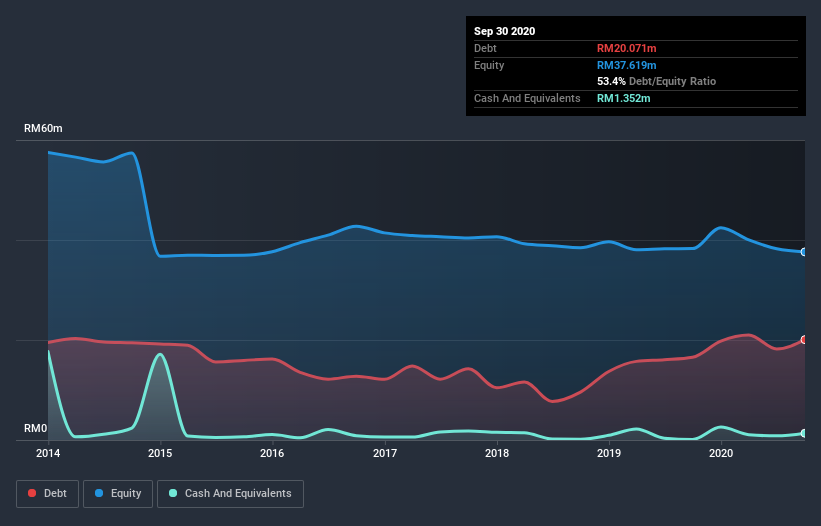The width and height of the screenshot is (821, 526).
Task: Click the RM60m y-axis label
Action: pos(43,128)
